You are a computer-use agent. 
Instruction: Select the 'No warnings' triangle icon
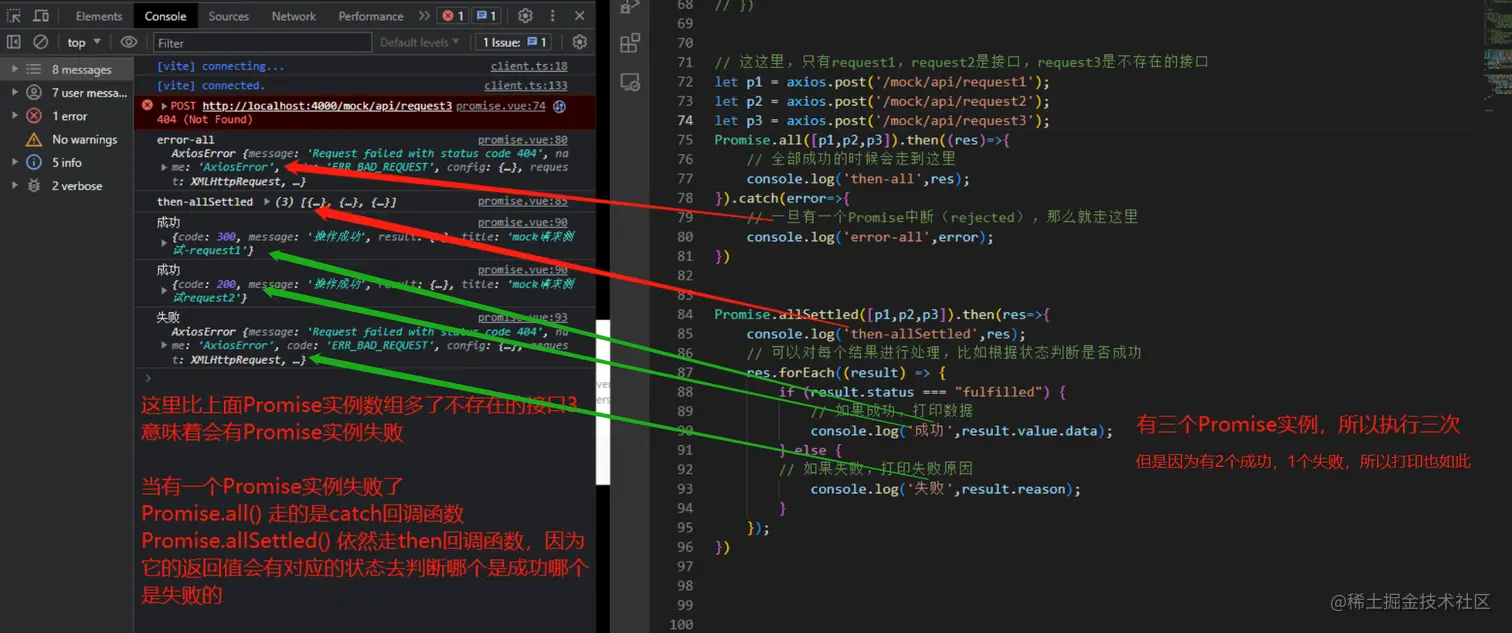(34, 139)
